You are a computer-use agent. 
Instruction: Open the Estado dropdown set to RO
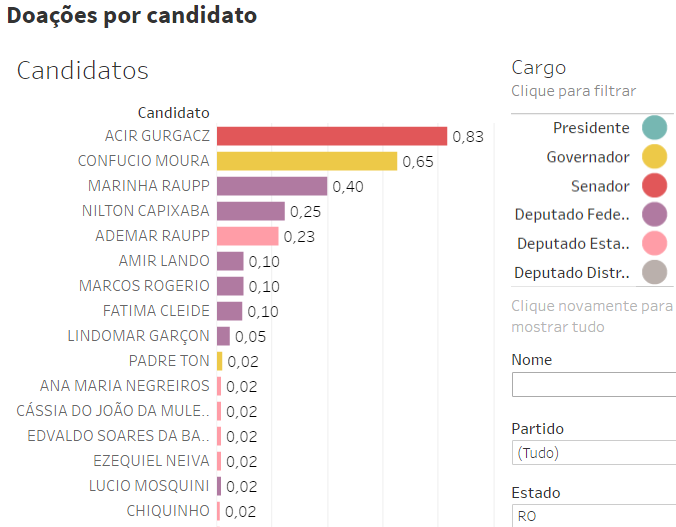[593, 516]
